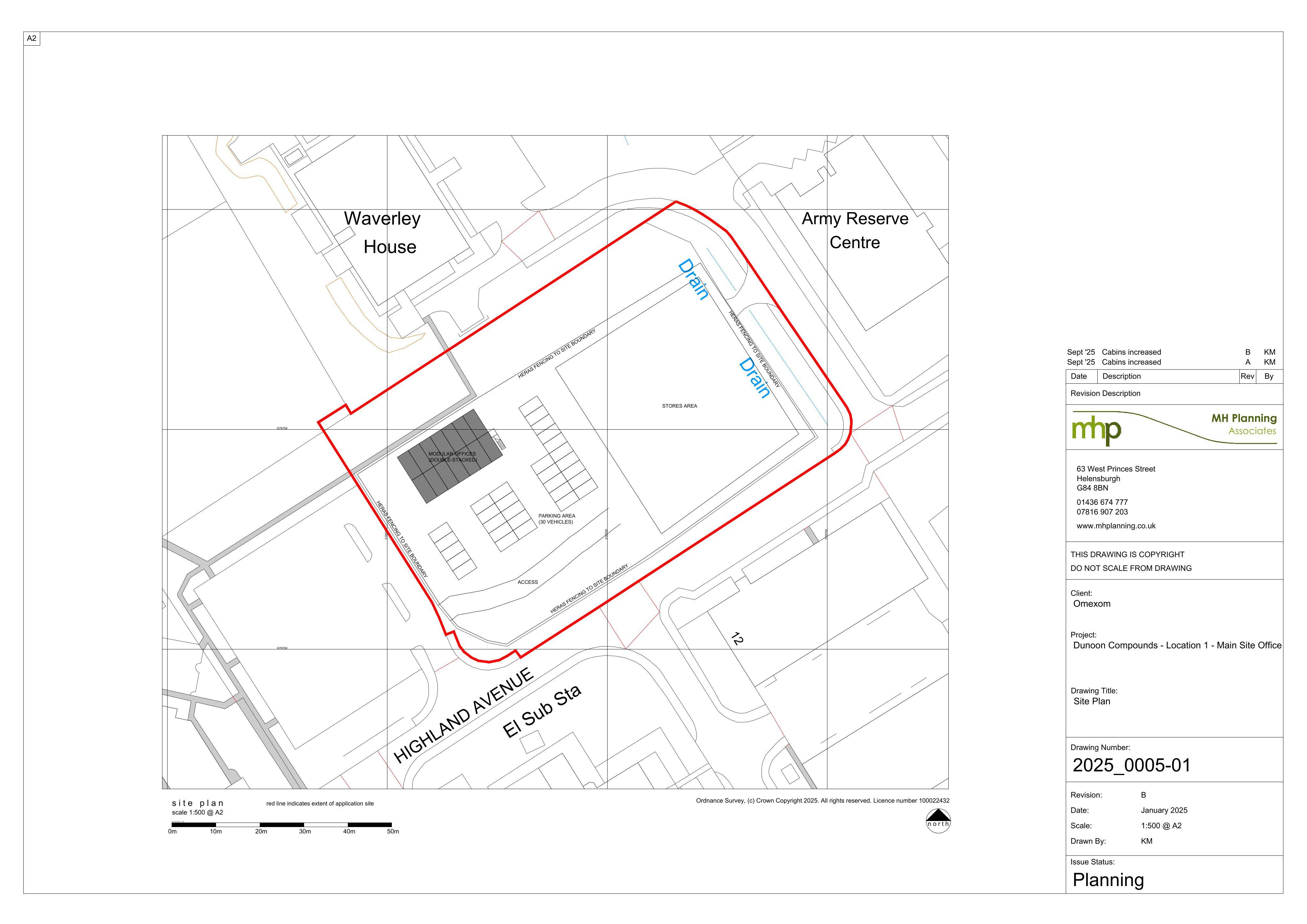1307x924 pixels.
Task: Click the north arrow compass symbol
Action: pyautogui.click(x=938, y=820)
